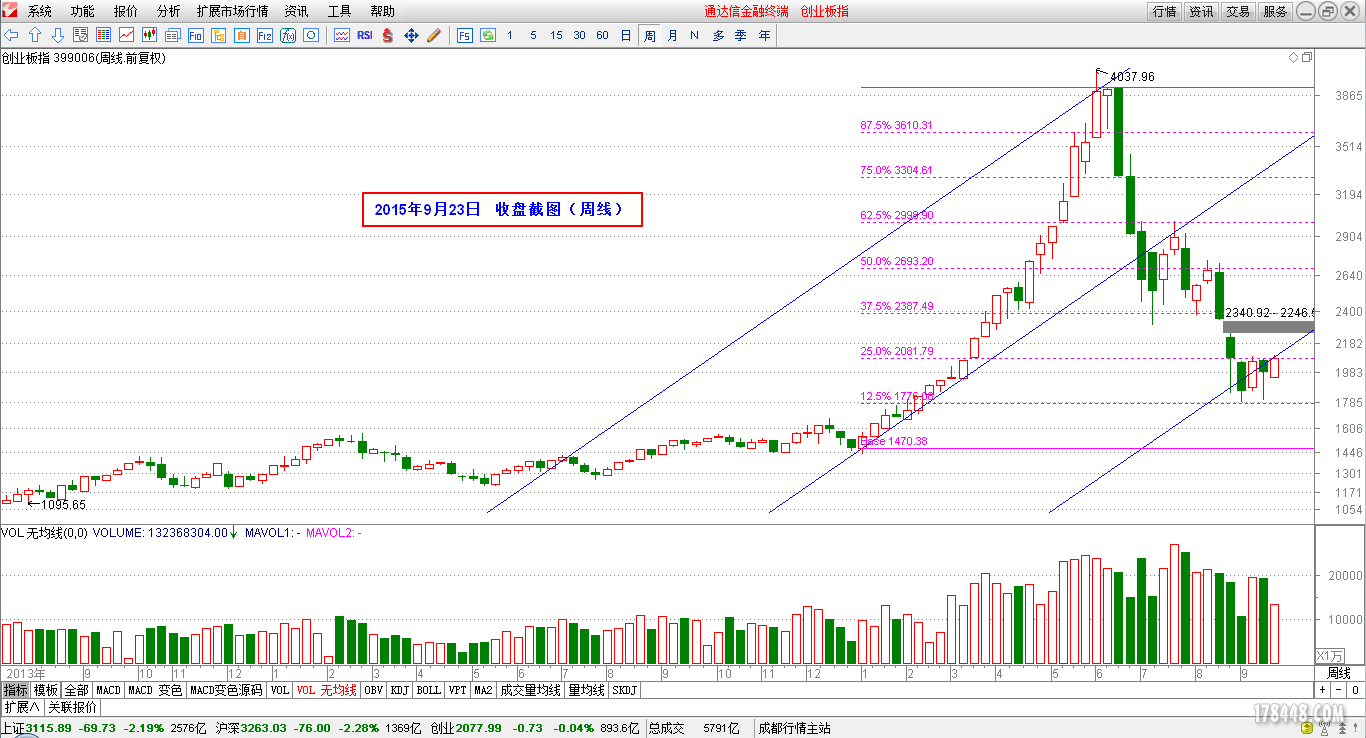
Task: Click the 周线 period label at bottom right
Action: [x=1338, y=673]
